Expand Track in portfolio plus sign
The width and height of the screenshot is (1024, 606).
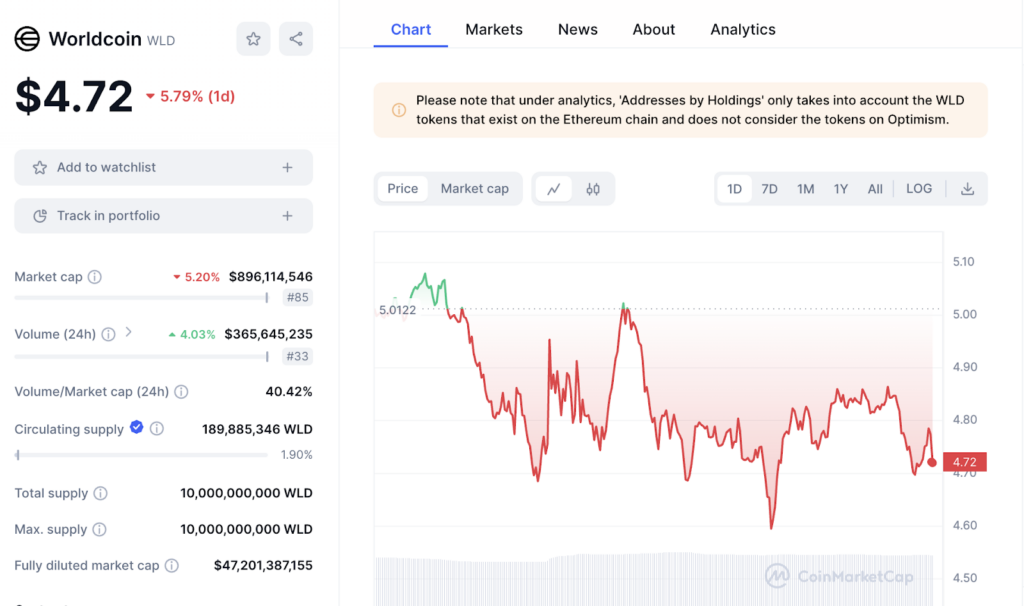(287, 216)
